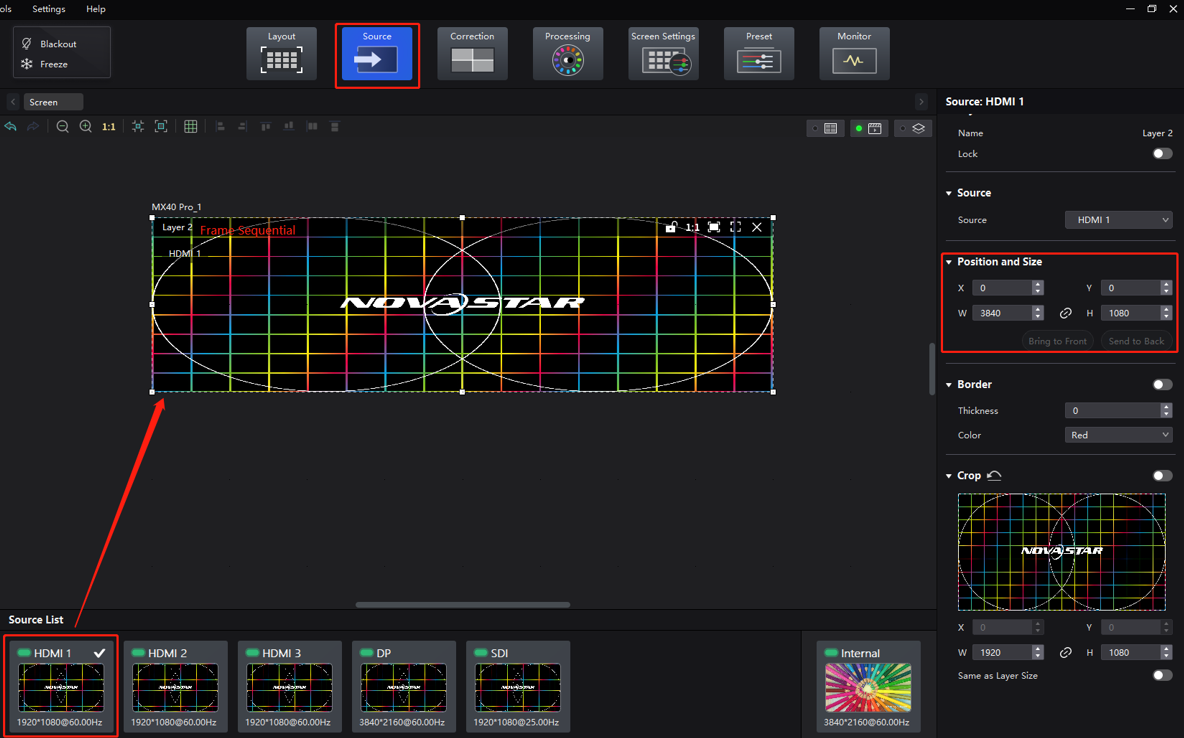Image resolution: width=1184 pixels, height=738 pixels.
Task: Click the horizontal canvas scrollbar
Action: (x=463, y=604)
